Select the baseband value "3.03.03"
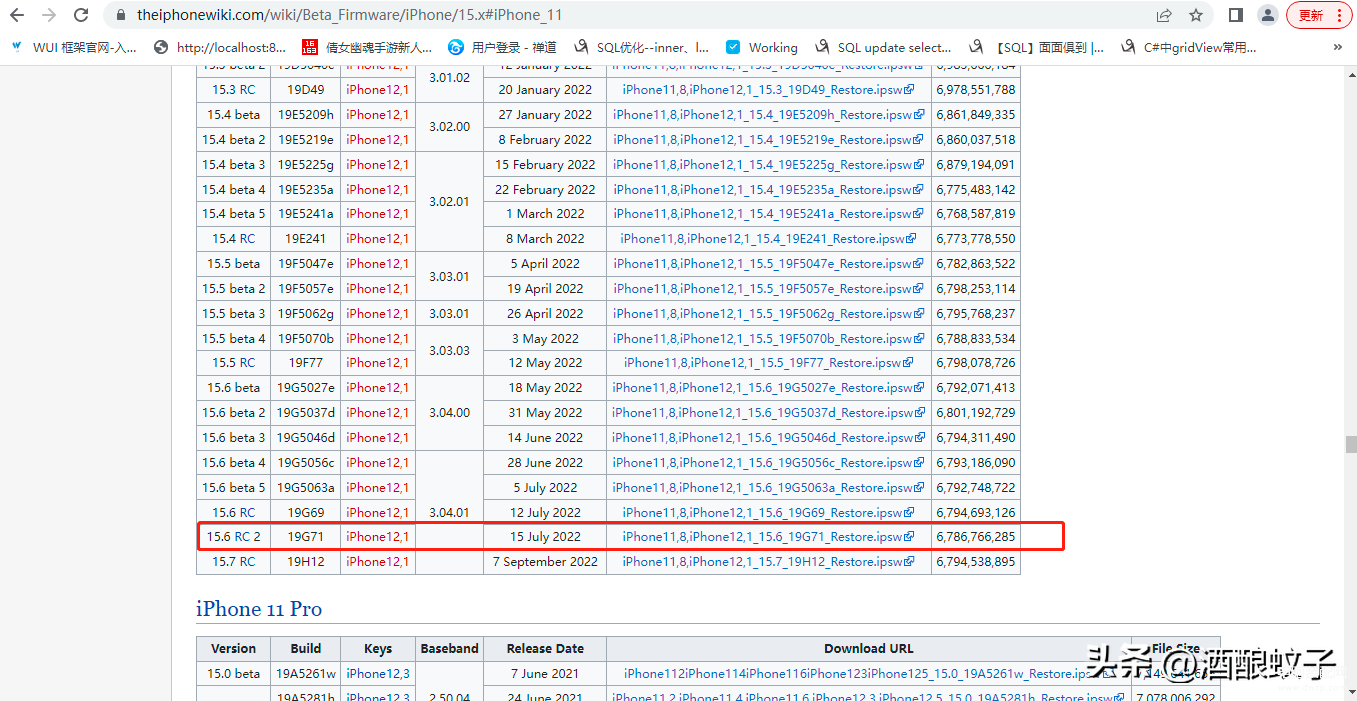1357x701 pixels. click(449, 351)
